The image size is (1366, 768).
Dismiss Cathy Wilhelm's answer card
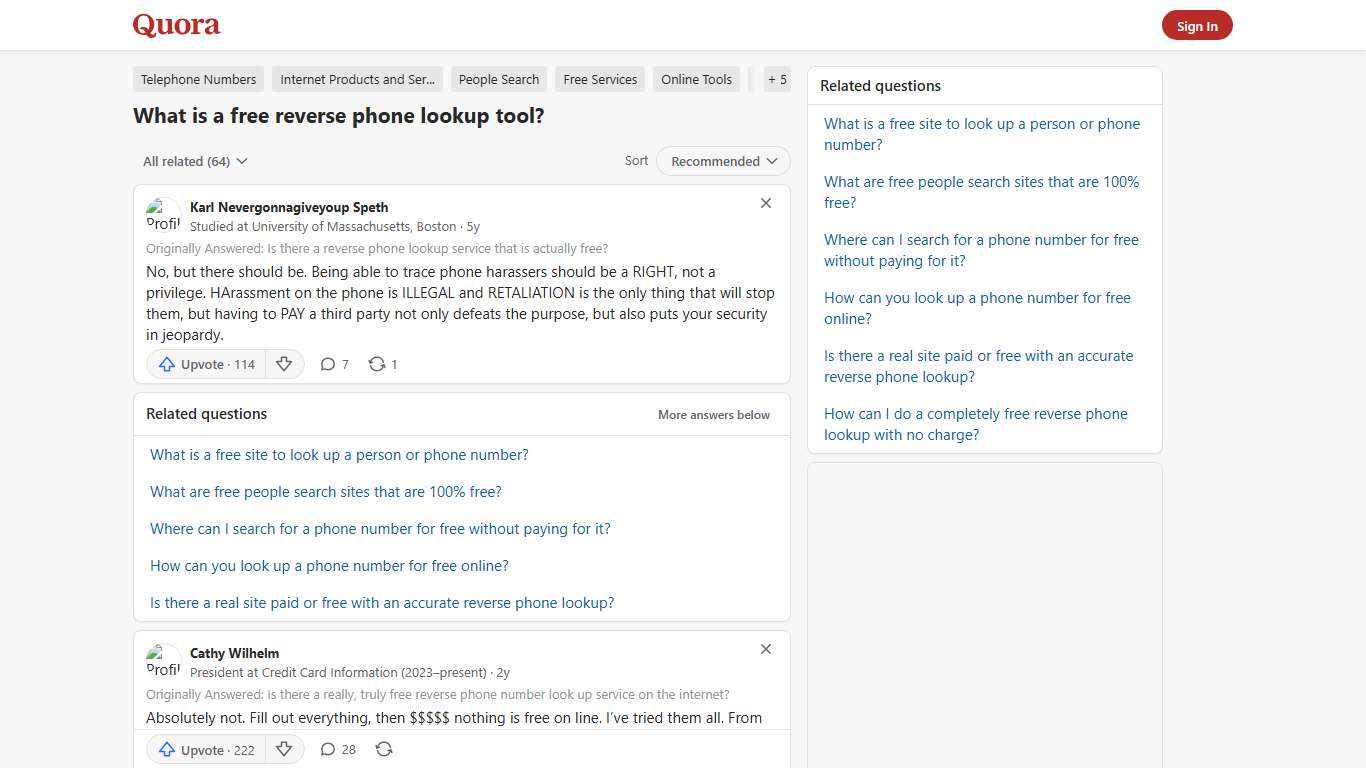click(x=766, y=649)
